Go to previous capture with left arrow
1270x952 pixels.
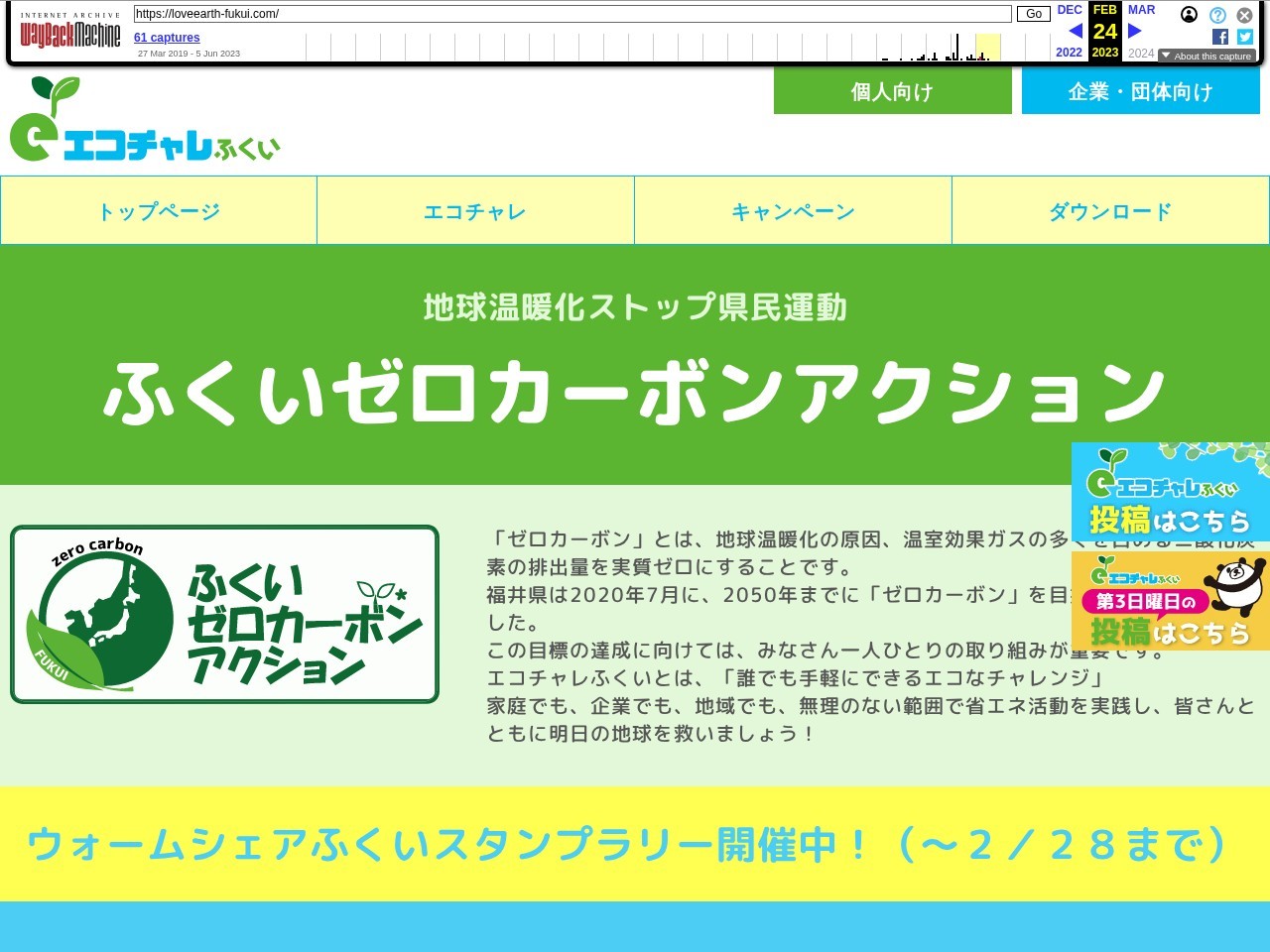(1075, 31)
